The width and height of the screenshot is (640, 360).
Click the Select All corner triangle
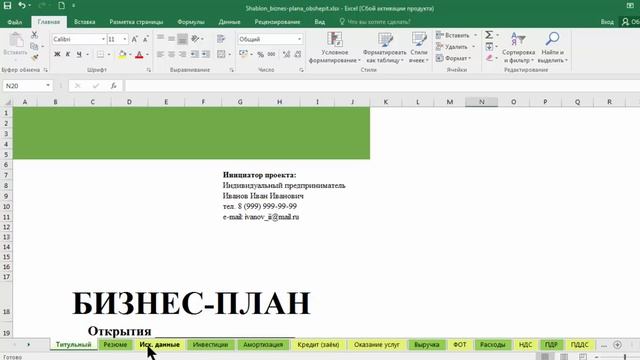tap(7, 102)
